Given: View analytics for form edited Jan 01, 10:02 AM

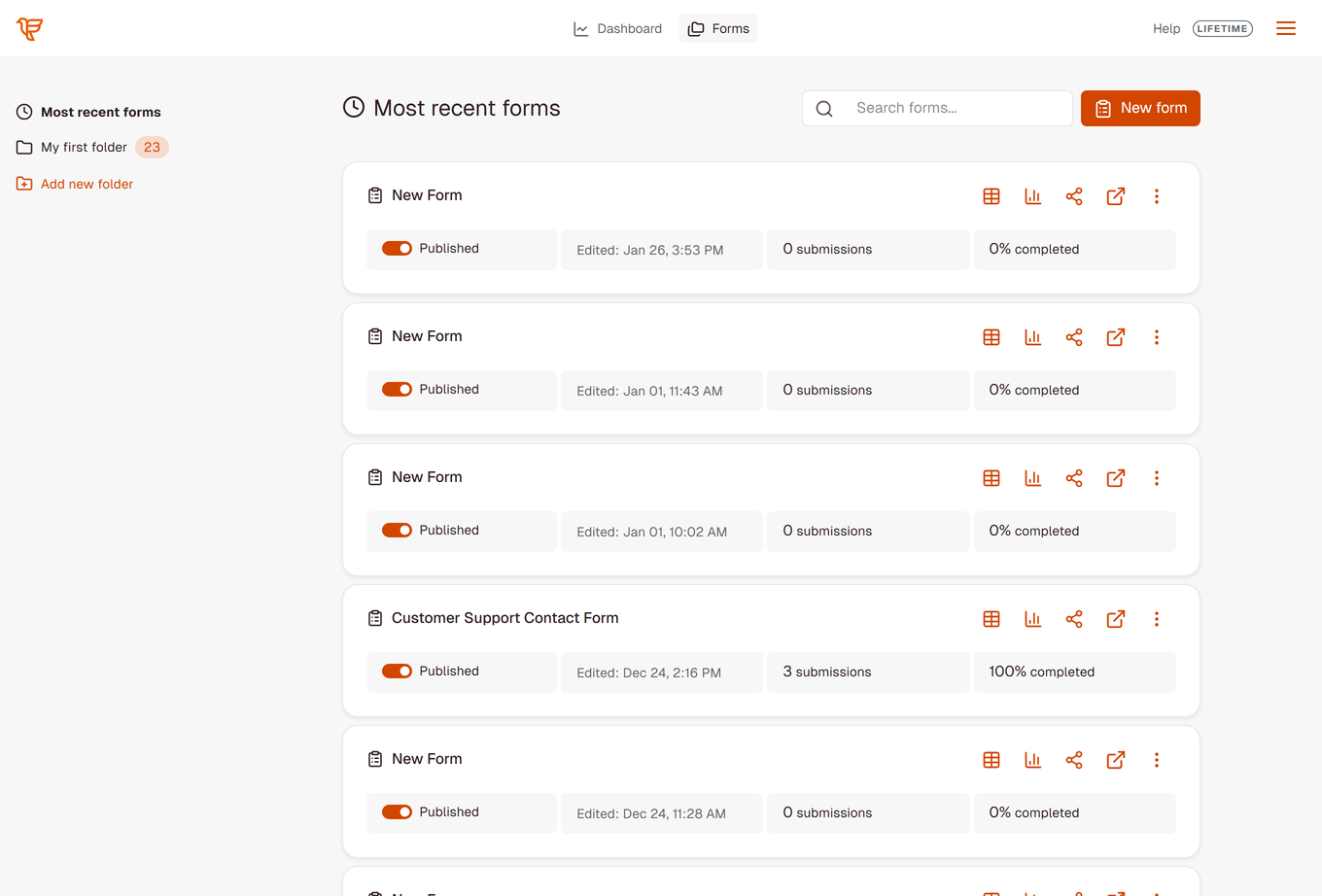Looking at the screenshot, I should [x=1032, y=478].
